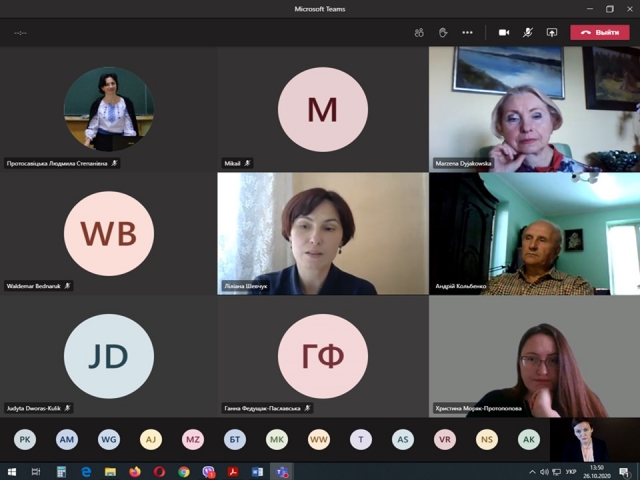Select Христина Моряк-Протопопова video tile
The height and width of the screenshot is (480, 640).
(x=534, y=356)
